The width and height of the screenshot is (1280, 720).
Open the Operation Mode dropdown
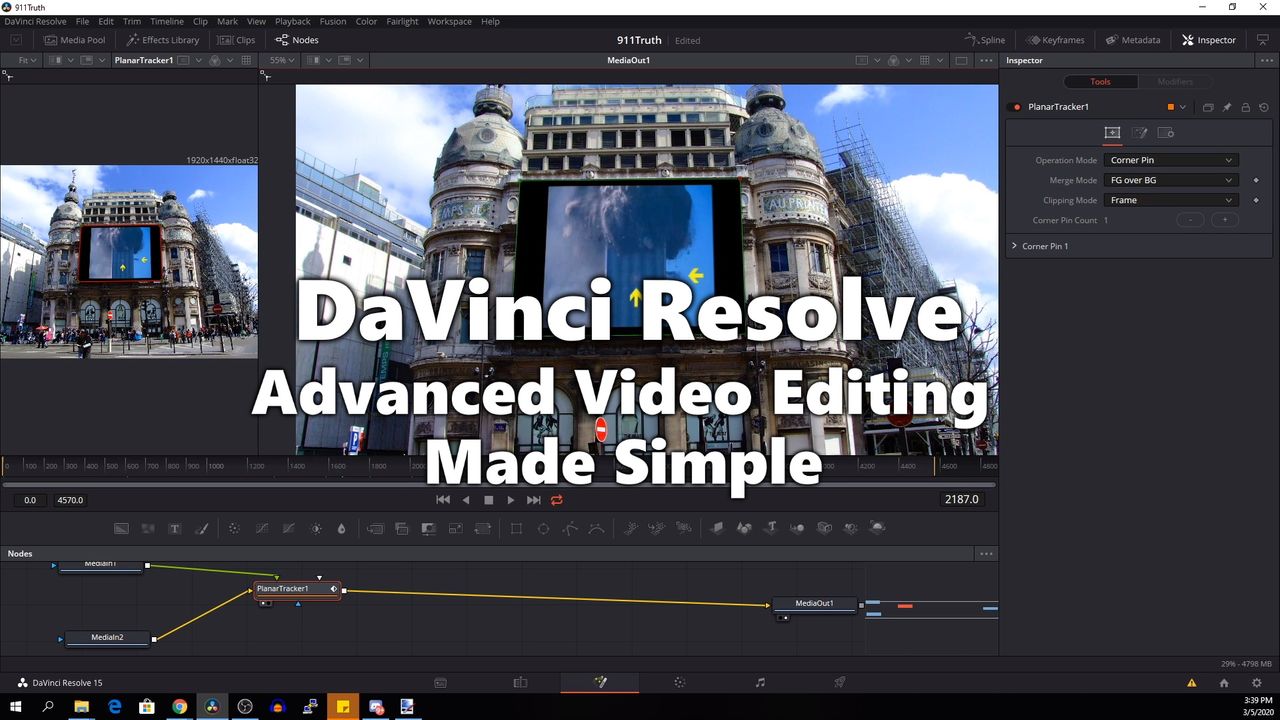(x=1171, y=160)
